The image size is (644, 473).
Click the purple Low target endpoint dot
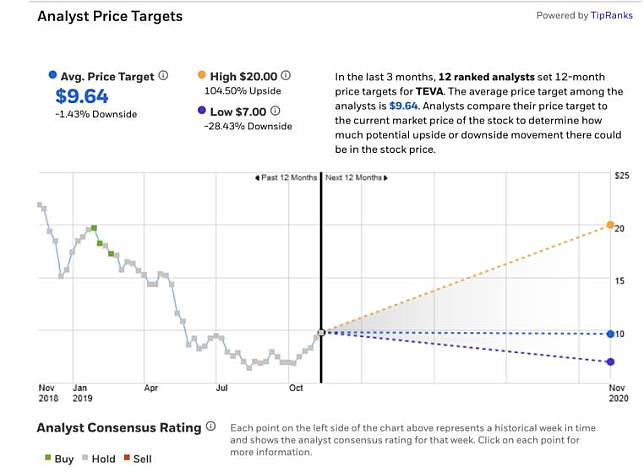click(x=610, y=362)
